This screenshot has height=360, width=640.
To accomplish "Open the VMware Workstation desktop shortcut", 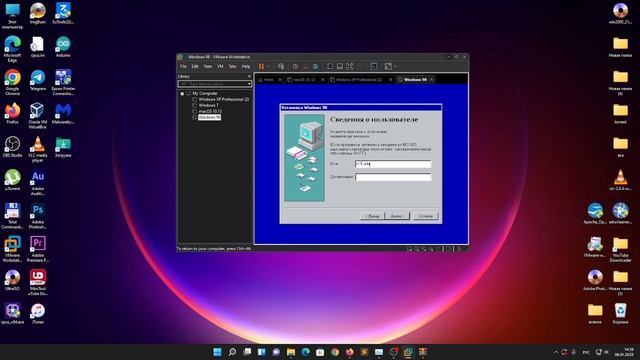I will [12, 249].
